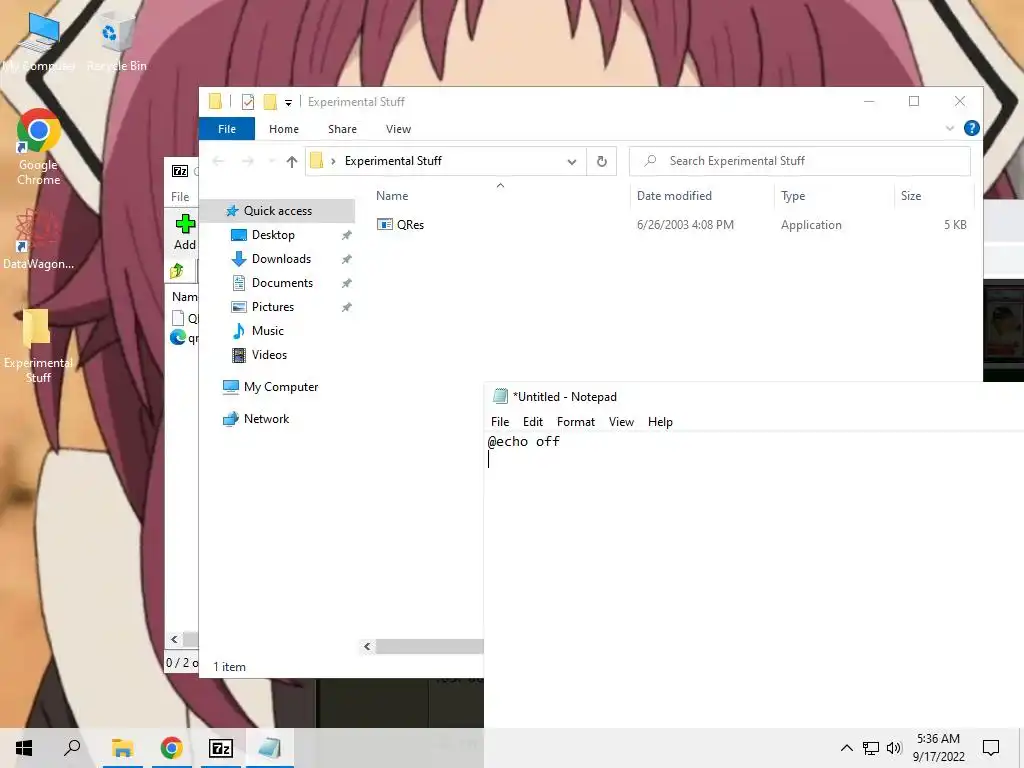This screenshot has width=1024, height=768.
Task: Open the Recycle Bin desktop icon
Action: coord(116,41)
